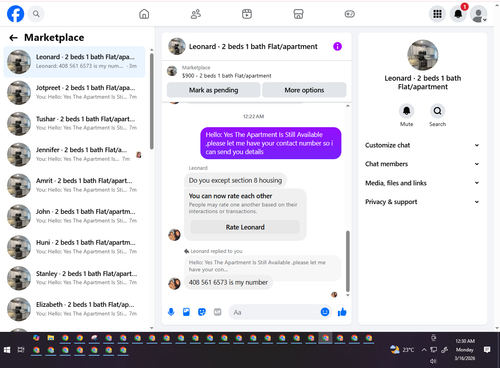Open Jennifer conversation in chat list
Viewport: 500px width, 368px height.
pyautogui.click(x=75, y=155)
